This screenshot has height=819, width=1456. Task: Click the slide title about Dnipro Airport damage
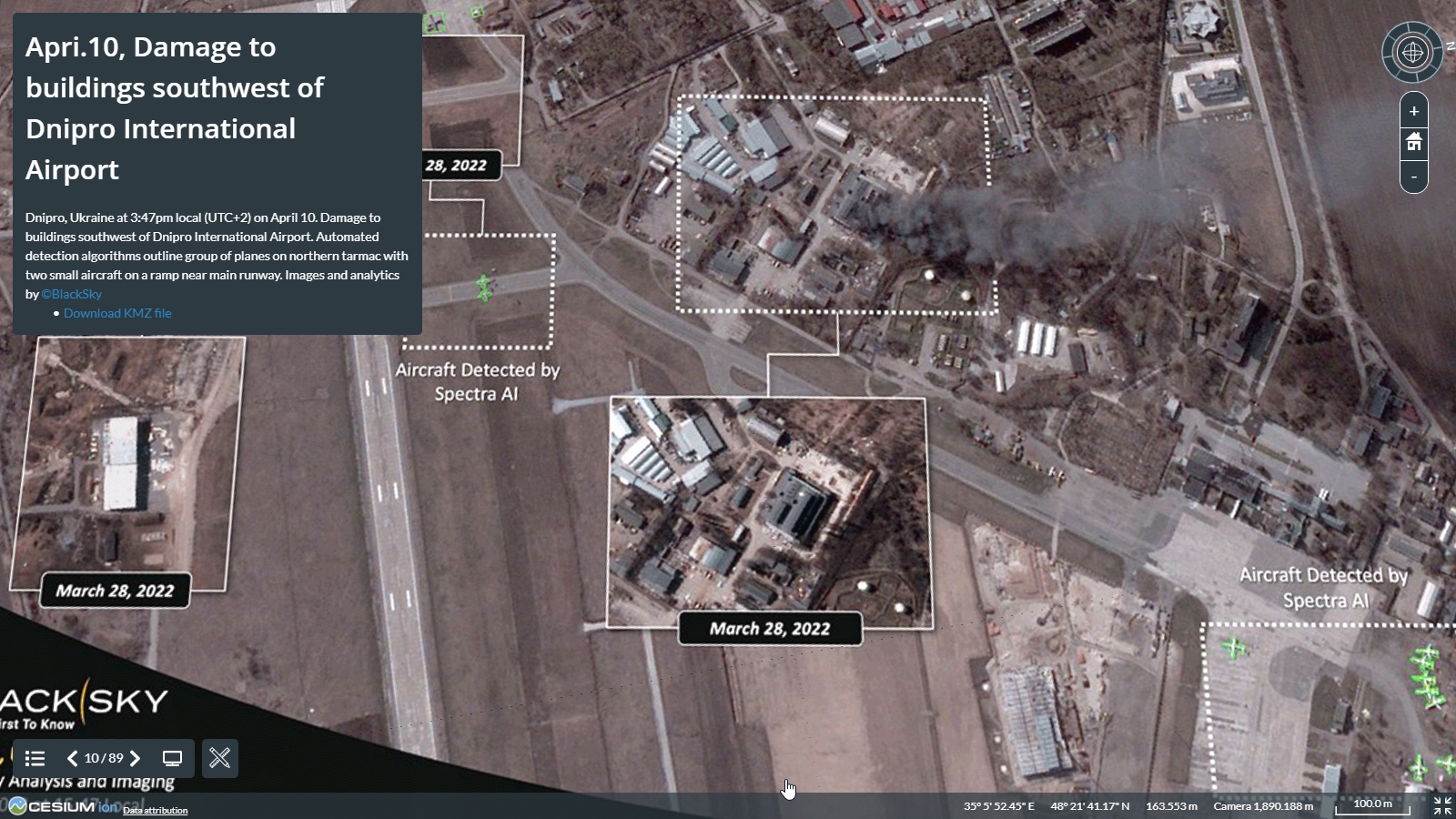175,108
